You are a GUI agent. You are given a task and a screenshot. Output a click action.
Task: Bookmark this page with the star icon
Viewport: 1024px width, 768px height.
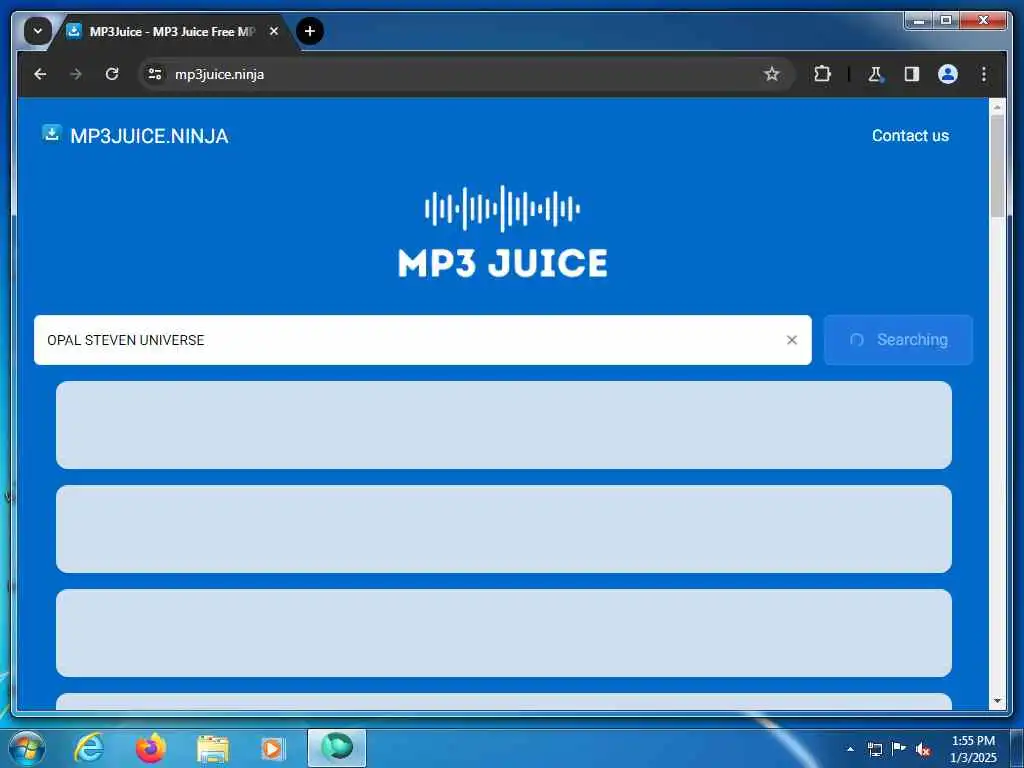pos(771,74)
